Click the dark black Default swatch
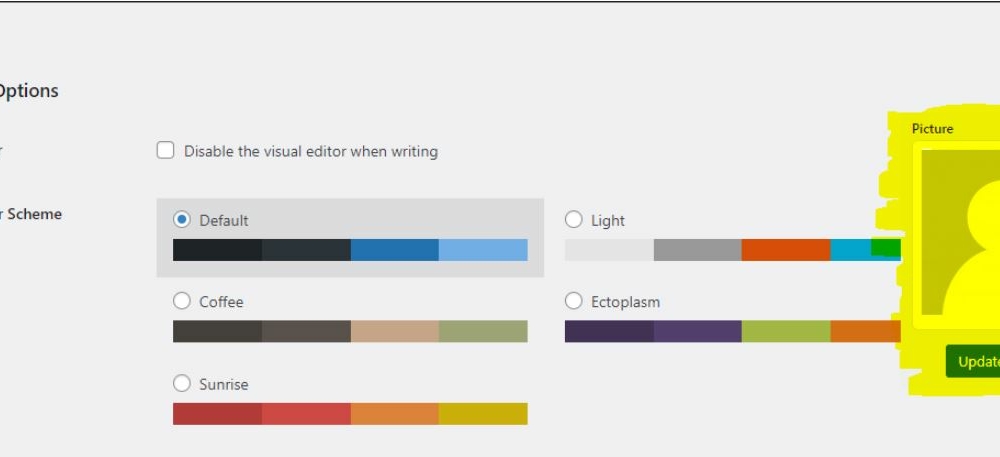The image size is (1000, 457). (217, 250)
